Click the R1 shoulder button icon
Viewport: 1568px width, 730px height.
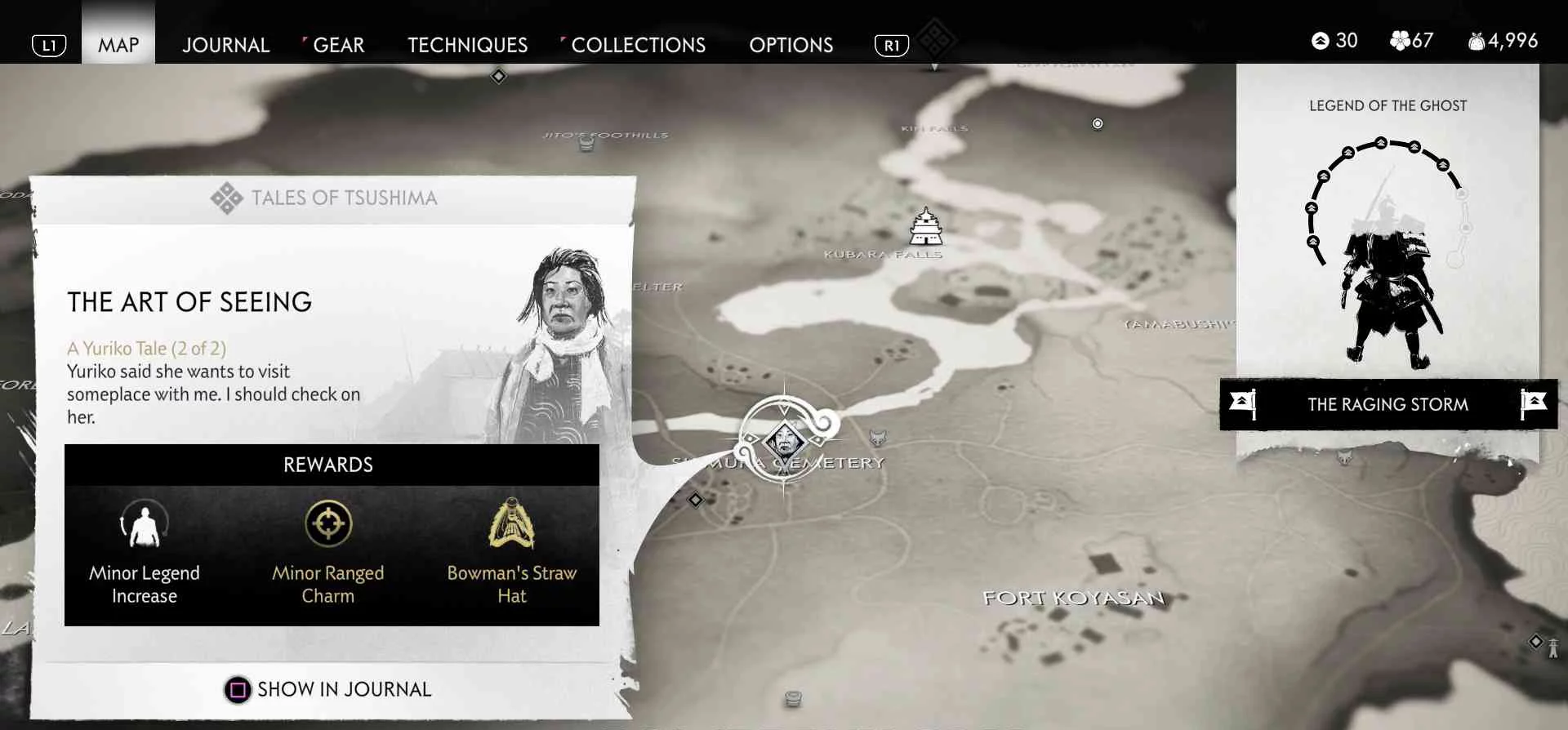[892, 46]
